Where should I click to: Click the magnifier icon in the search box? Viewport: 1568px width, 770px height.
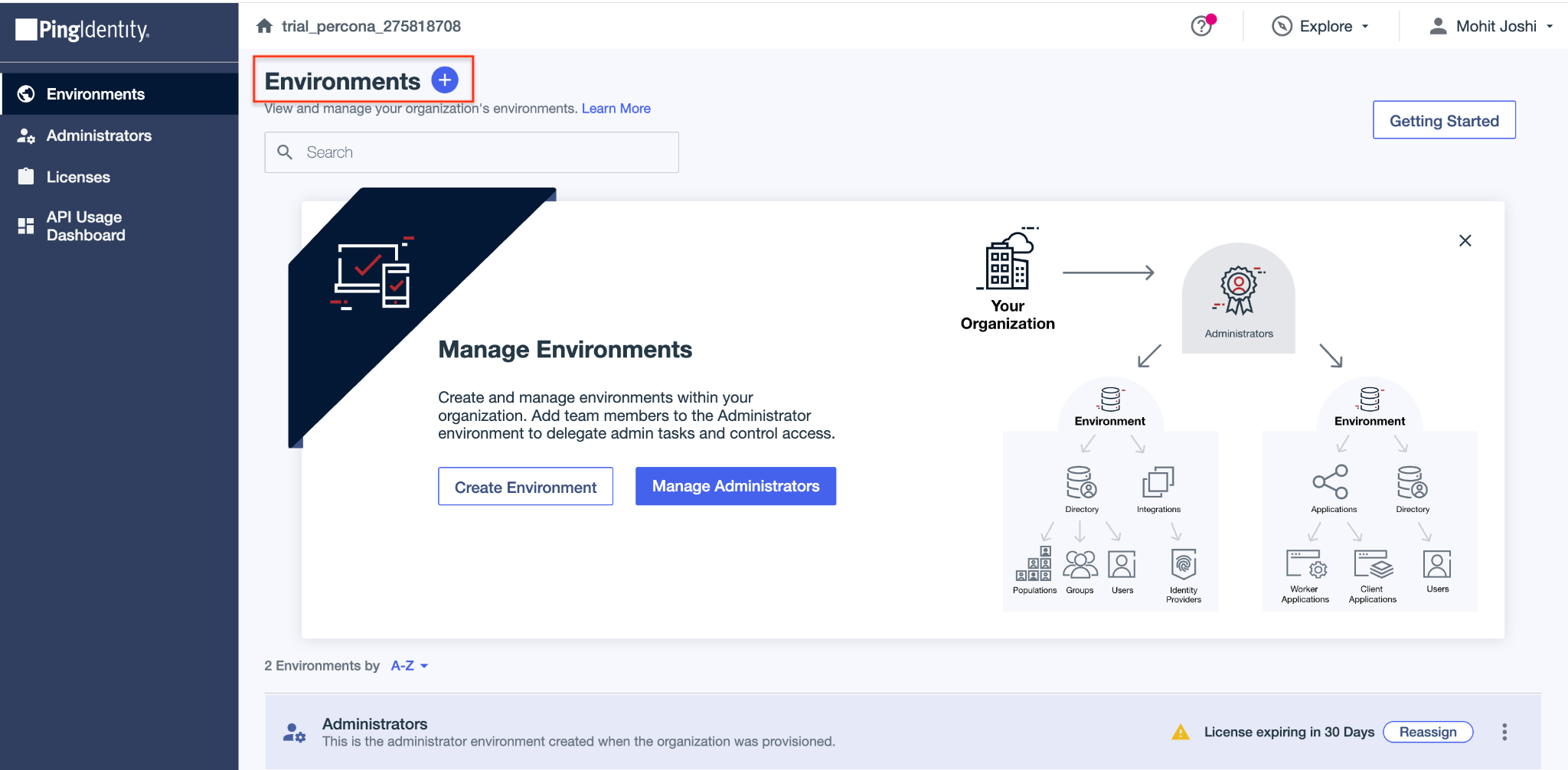pyautogui.click(x=285, y=152)
